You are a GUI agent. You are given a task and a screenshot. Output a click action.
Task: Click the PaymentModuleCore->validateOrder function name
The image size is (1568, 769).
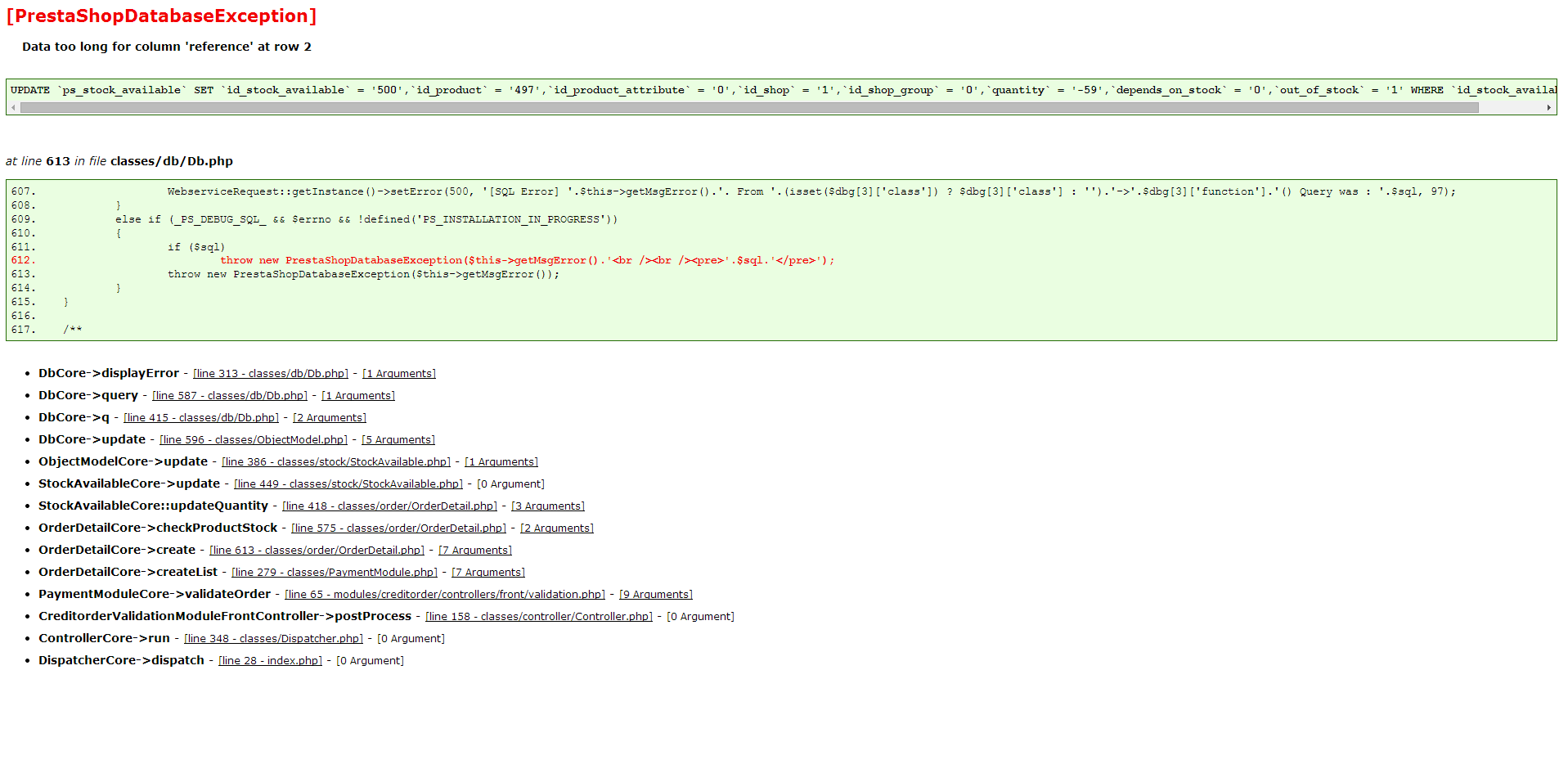click(155, 594)
